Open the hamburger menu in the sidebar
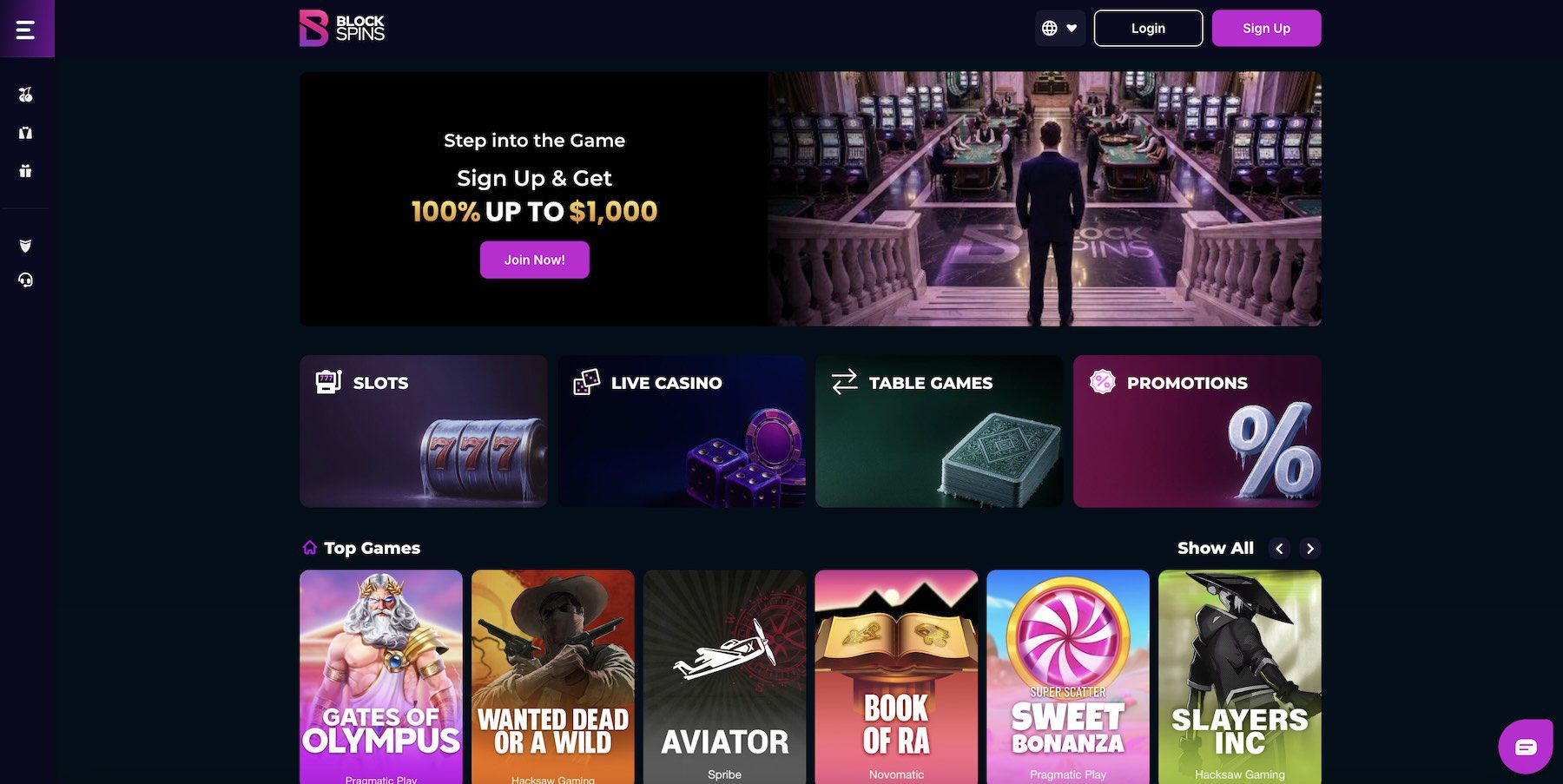The width and height of the screenshot is (1563, 784). coord(26,30)
